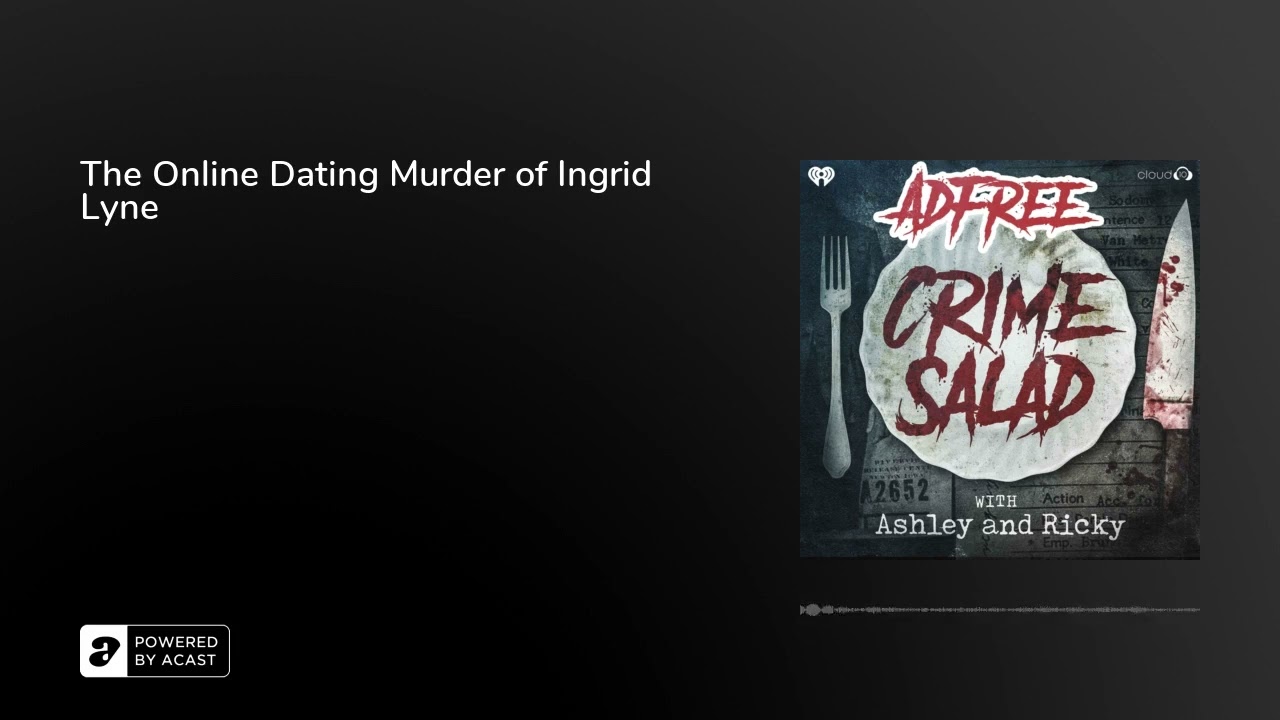Click 'Ashley and Ricky' text on cover
Viewport: 1280px width, 720px height.
pyautogui.click(x=1000, y=524)
